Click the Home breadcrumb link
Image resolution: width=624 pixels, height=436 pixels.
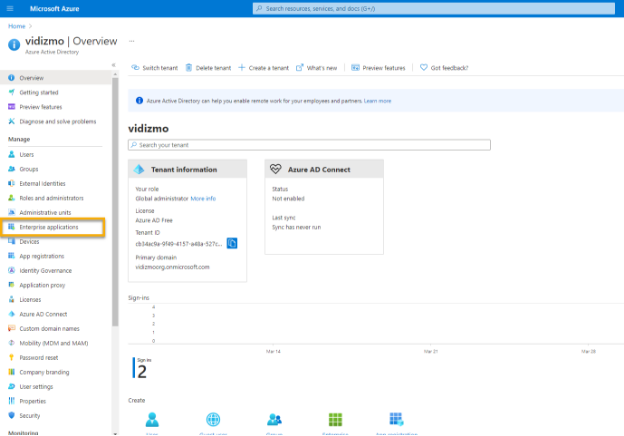[x=16, y=25]
